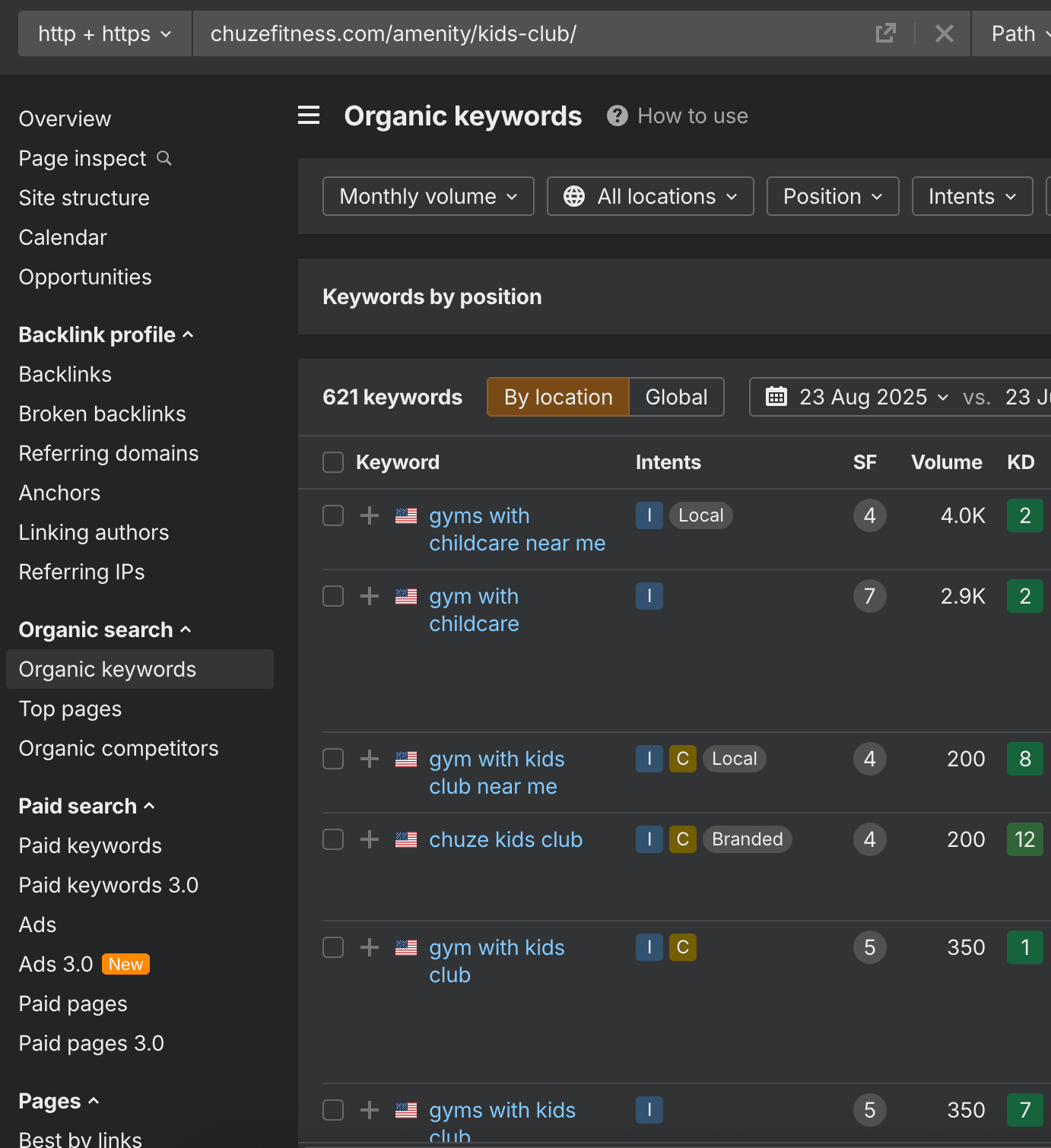Click the green KD score 12 badge
The image size is (1051, 1148).
coord(1024,839)
